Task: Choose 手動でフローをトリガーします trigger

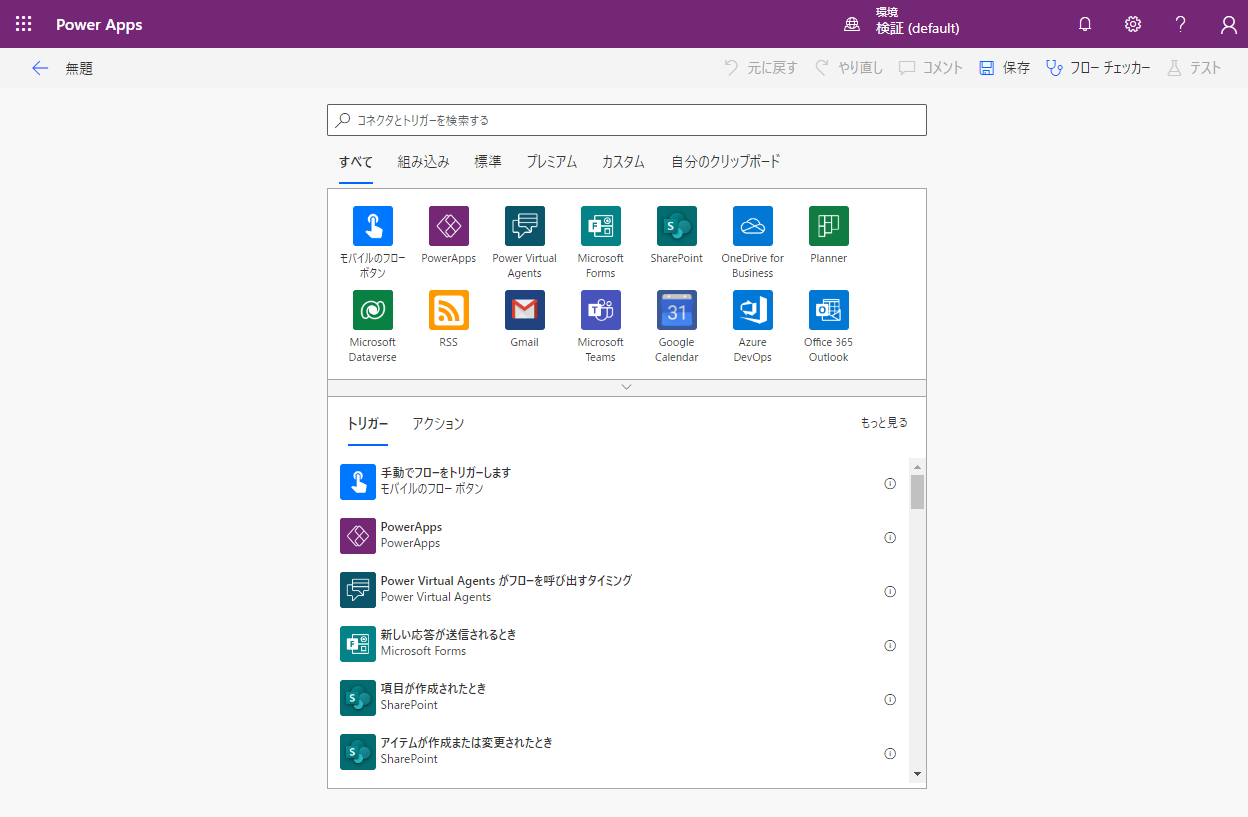Action: (618, 481)
